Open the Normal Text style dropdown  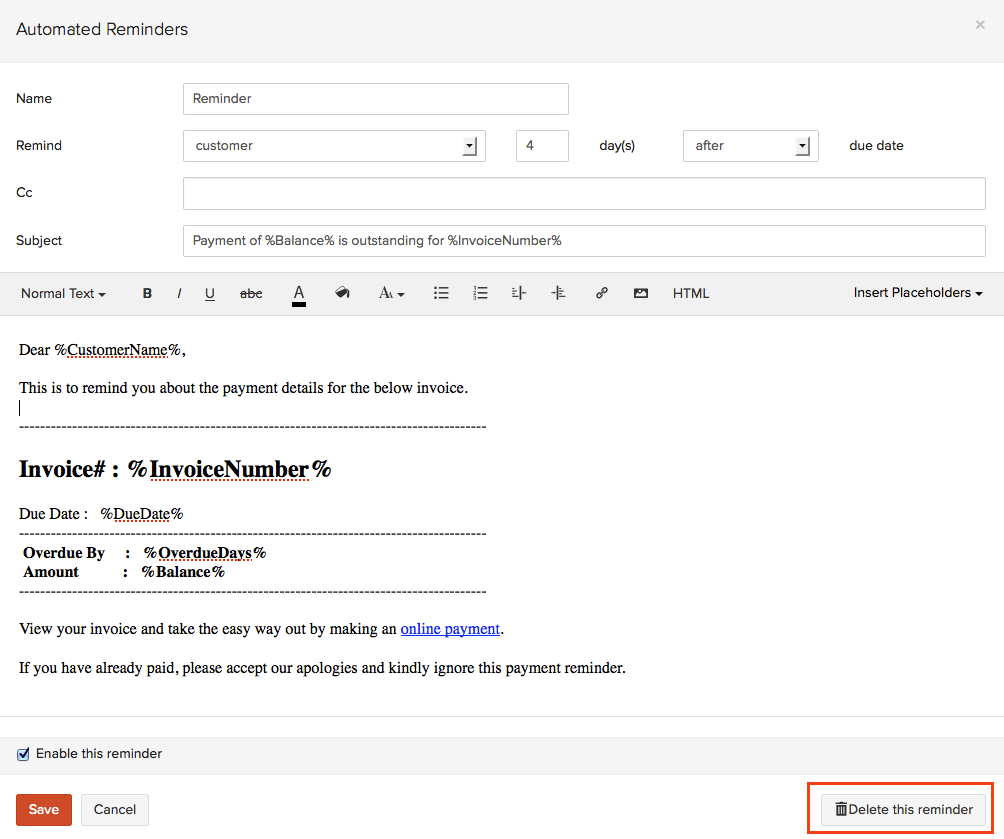63,293
